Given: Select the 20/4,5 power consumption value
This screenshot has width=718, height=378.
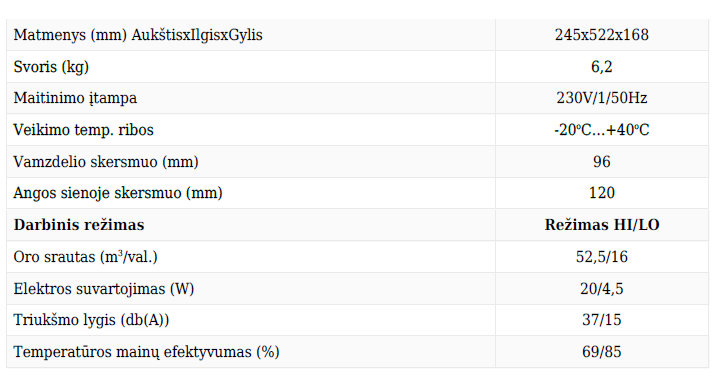Looking at the screenshot, I should point(602,289).
